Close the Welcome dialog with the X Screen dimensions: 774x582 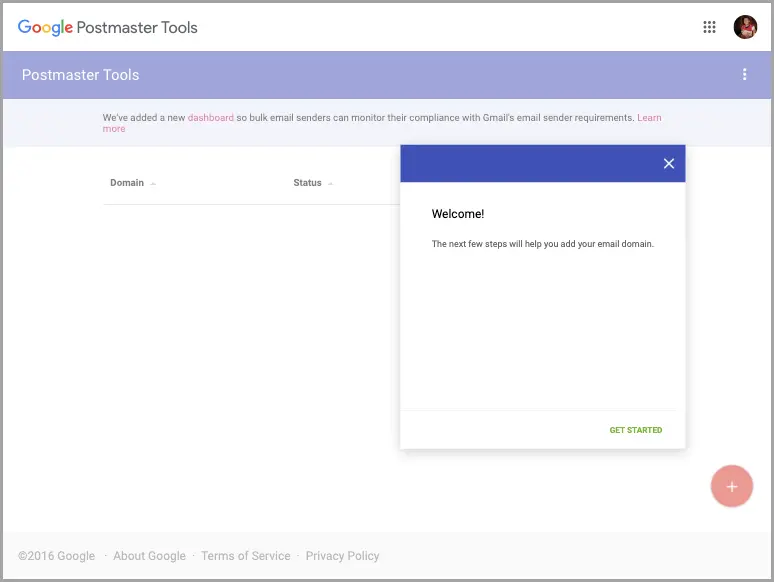point(668,163)
